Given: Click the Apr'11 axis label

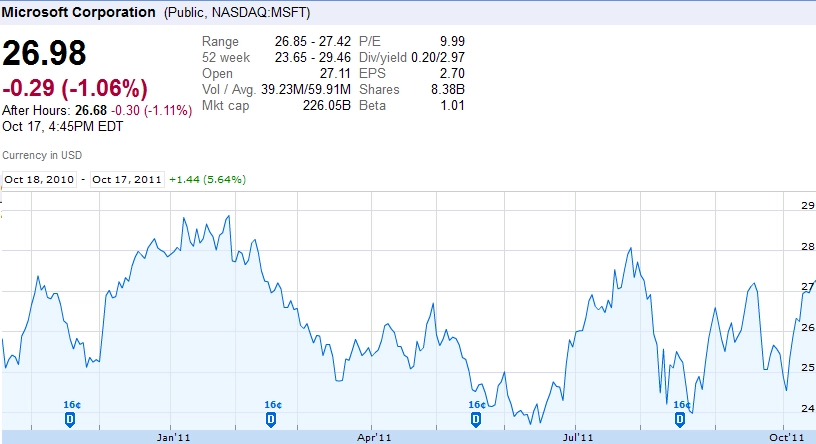Looking at the screenshot, I should [x=374, y=437].
